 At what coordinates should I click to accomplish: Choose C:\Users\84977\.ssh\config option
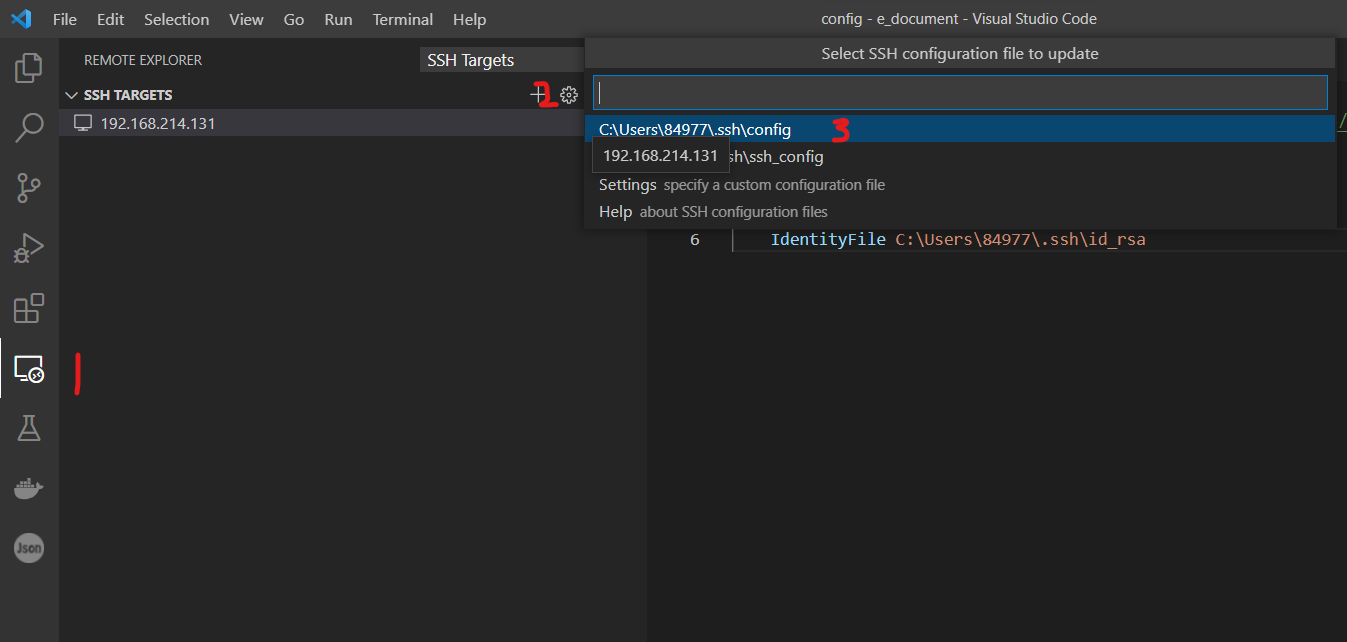pyautogui.click(x=695, y=129)
